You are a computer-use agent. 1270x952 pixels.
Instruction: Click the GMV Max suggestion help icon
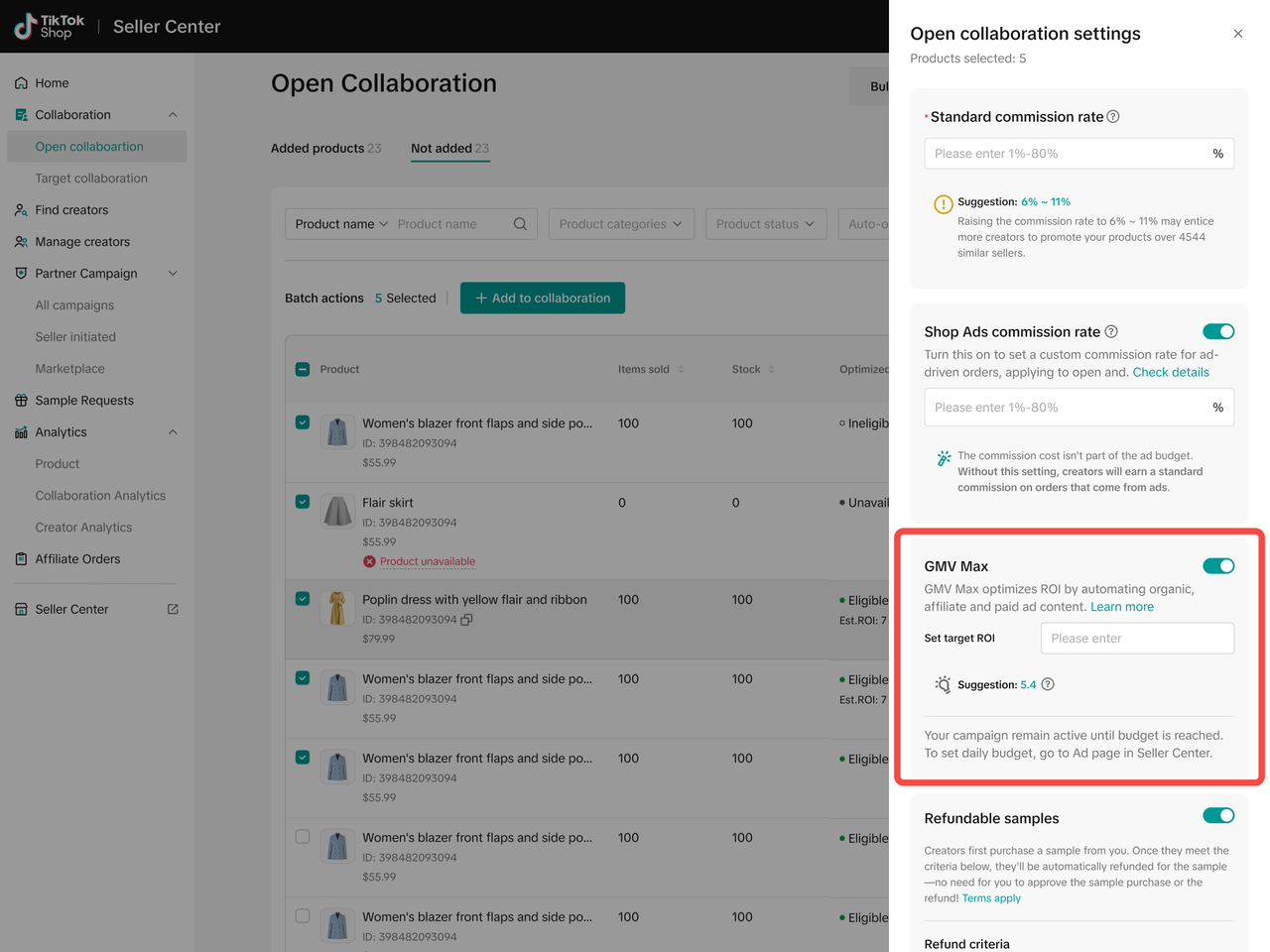click(x=1048, y=684)
